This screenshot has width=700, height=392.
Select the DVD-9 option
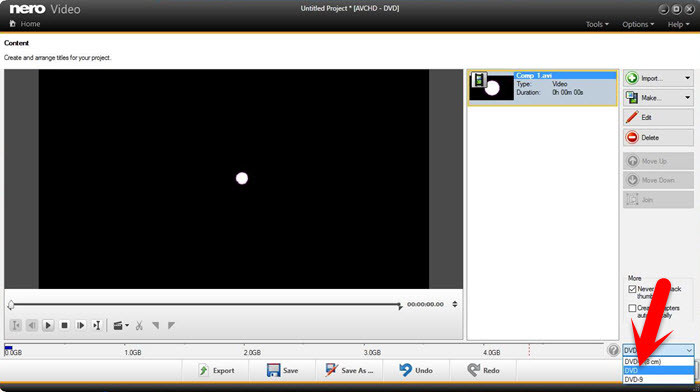click(x=658, y=379)
